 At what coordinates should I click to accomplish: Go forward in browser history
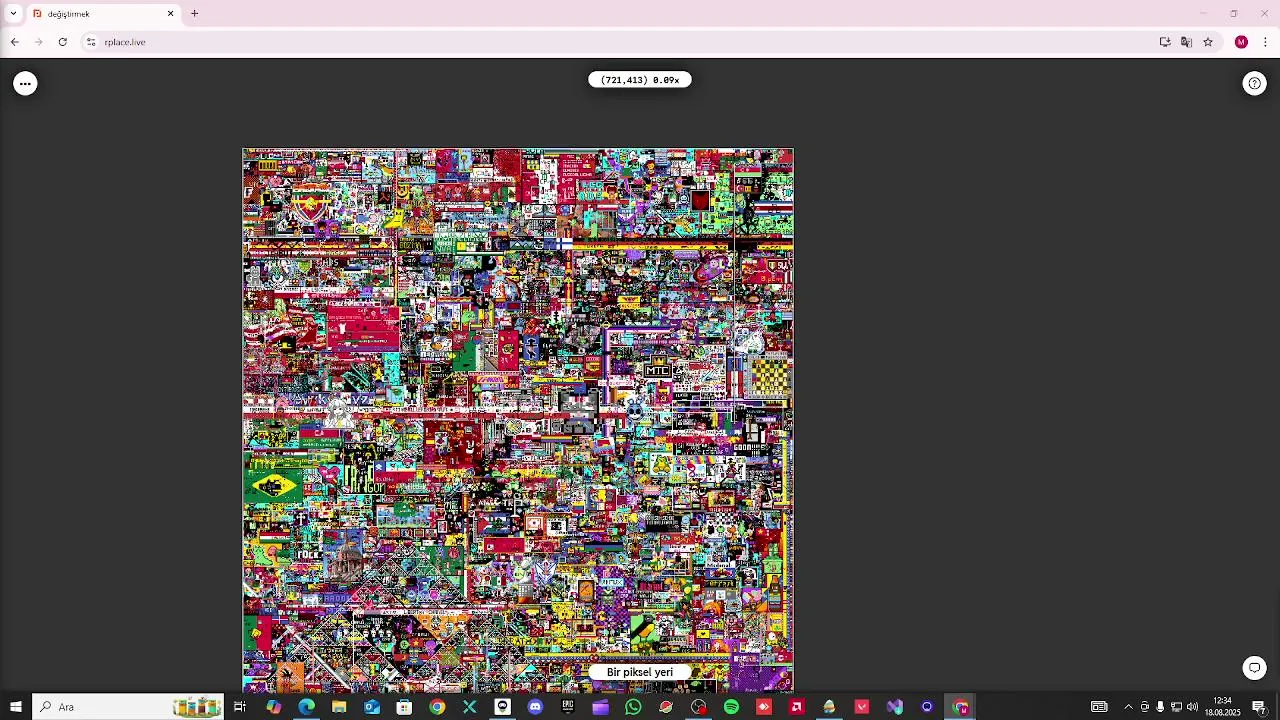click(38, 42)
